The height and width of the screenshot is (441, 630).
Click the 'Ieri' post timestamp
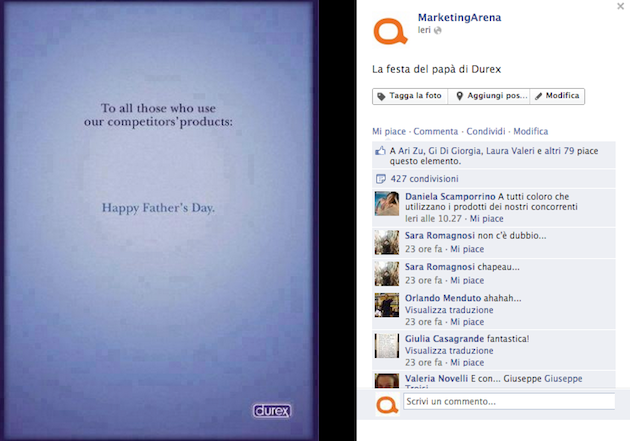(424, 30)
